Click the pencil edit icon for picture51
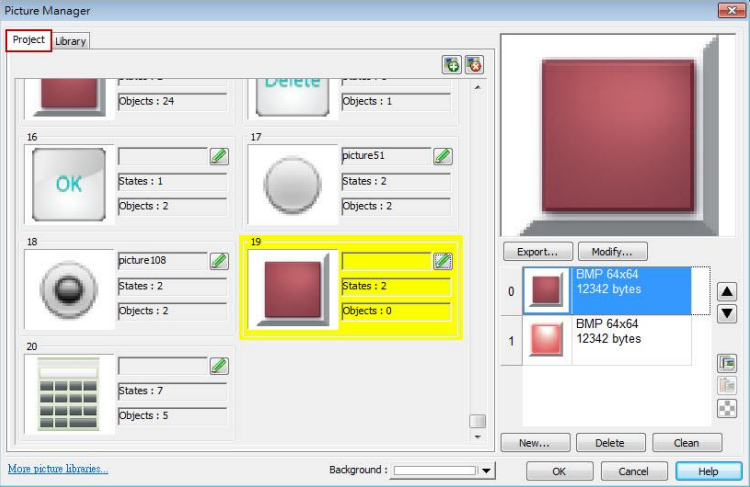The width and height of the screenshot is (750, 487). click(x=443, y=156)
